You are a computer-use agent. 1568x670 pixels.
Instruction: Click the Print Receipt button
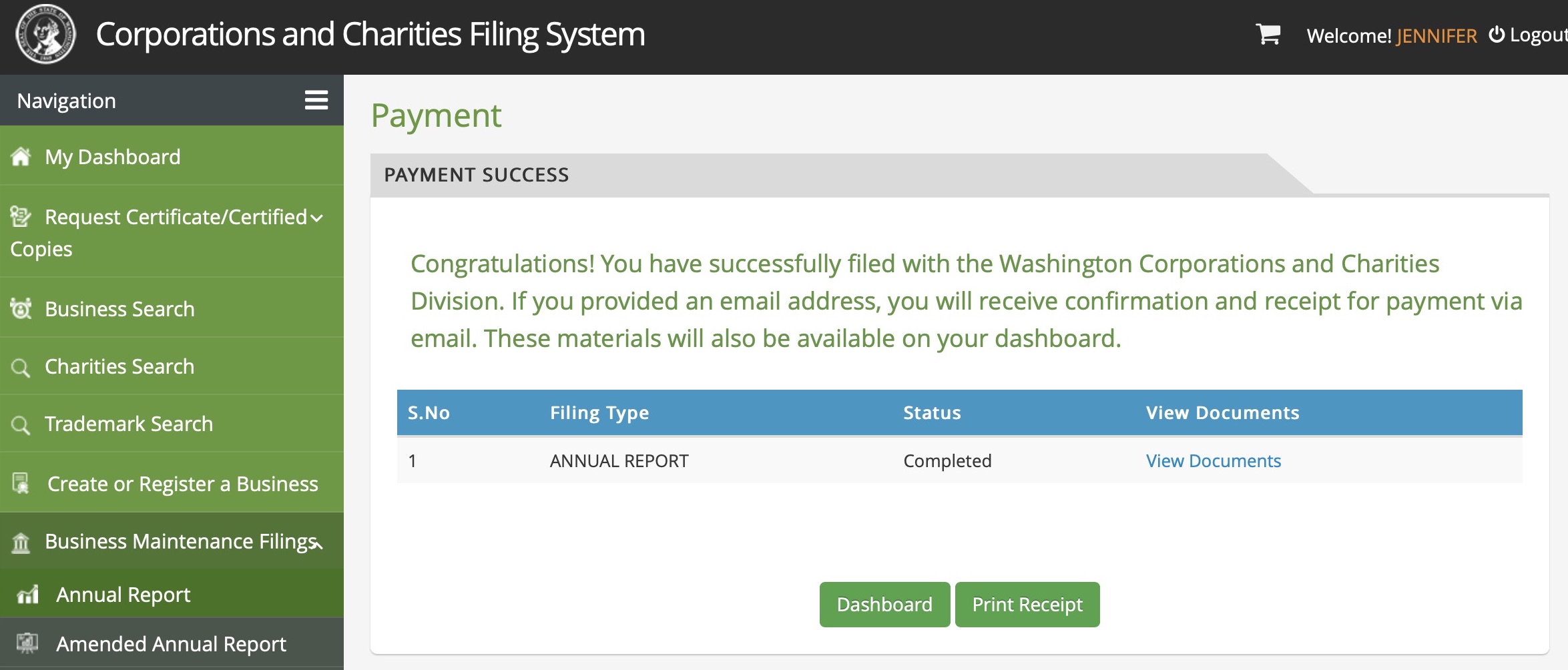click(x=1027, y=604)
